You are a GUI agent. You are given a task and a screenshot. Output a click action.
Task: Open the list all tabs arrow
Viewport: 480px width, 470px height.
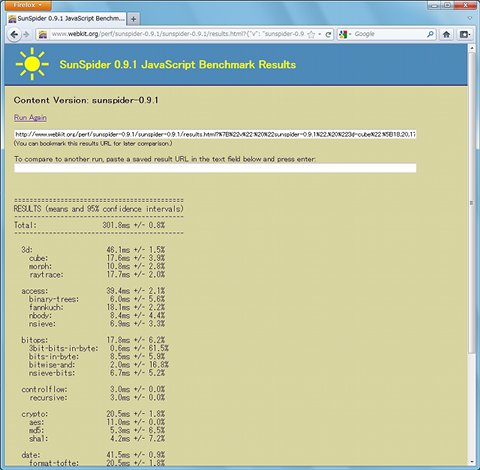(470, 18)
